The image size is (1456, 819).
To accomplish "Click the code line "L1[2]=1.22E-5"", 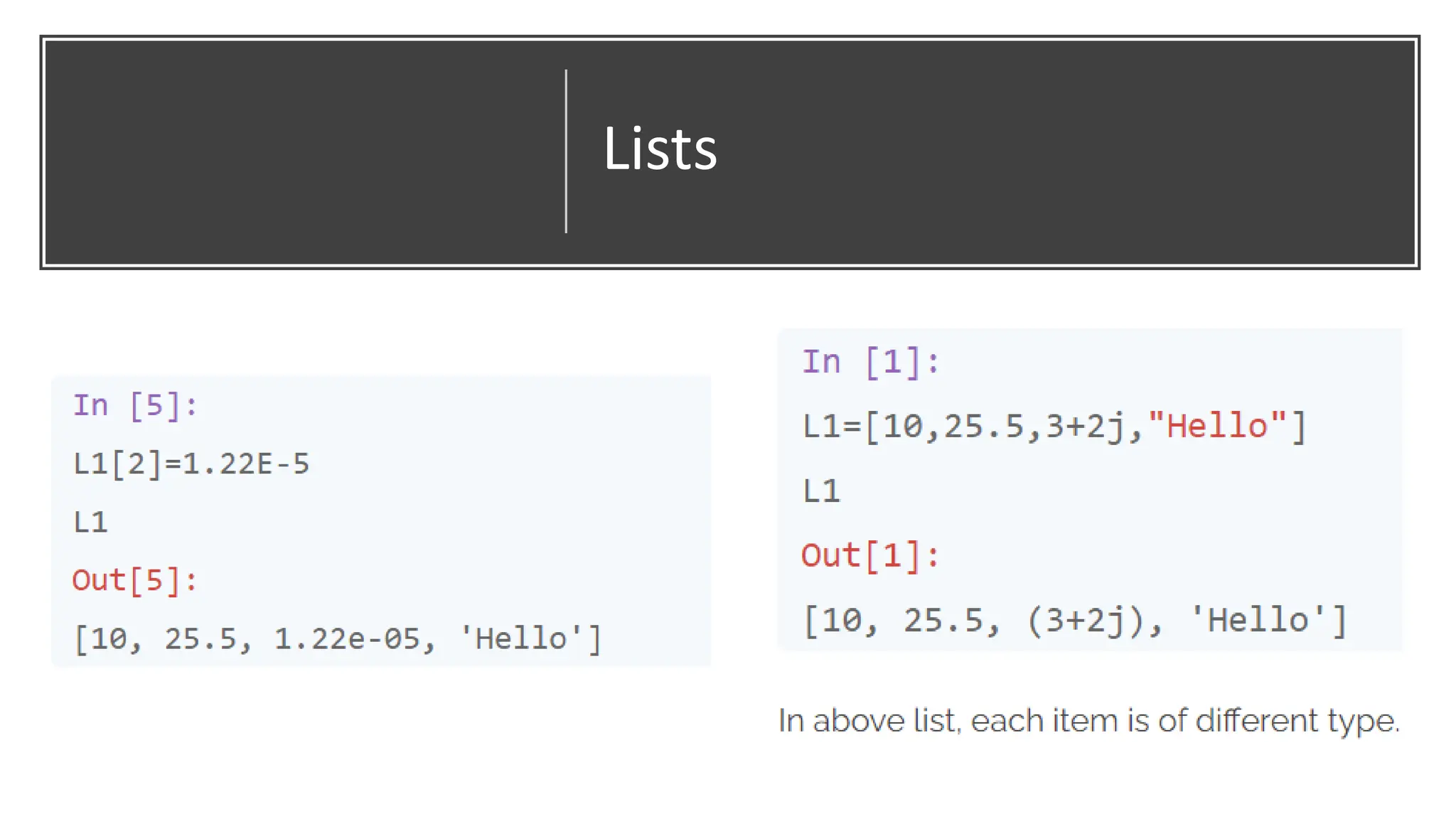I will [x=191, y=464].
